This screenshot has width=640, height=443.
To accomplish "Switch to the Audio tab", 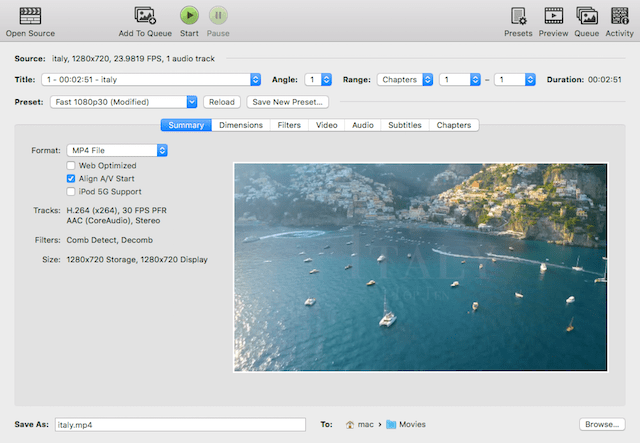I will coord(363,125).
